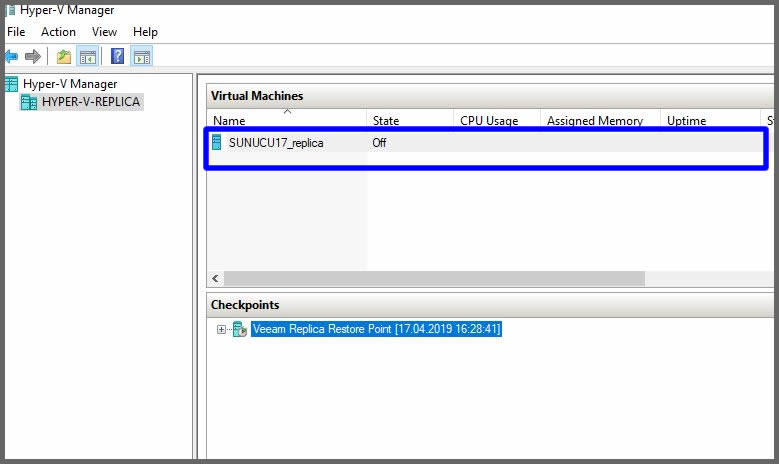The image size is (779, 464).
Task: Click the Forward arrow in toolbar
Action: coord(33,57)
